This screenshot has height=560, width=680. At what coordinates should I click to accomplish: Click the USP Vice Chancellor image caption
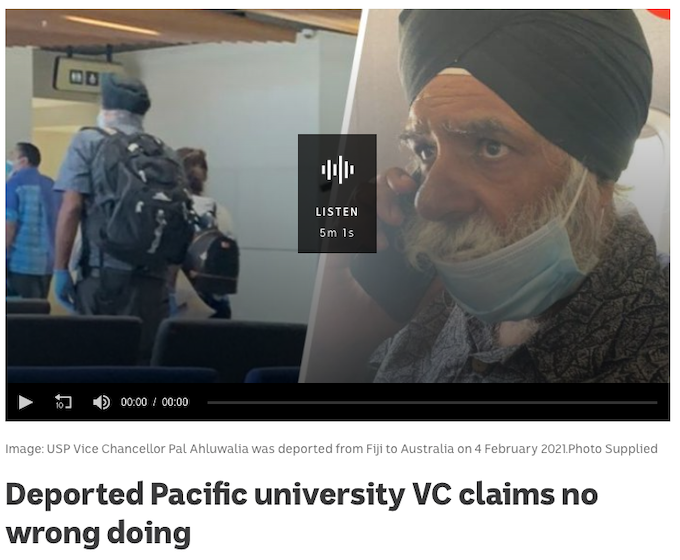(x=307, y=449)
